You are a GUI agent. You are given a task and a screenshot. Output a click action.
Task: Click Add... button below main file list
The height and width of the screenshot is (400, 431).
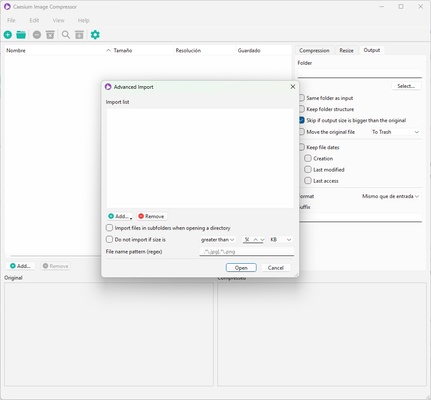[21, 266]
